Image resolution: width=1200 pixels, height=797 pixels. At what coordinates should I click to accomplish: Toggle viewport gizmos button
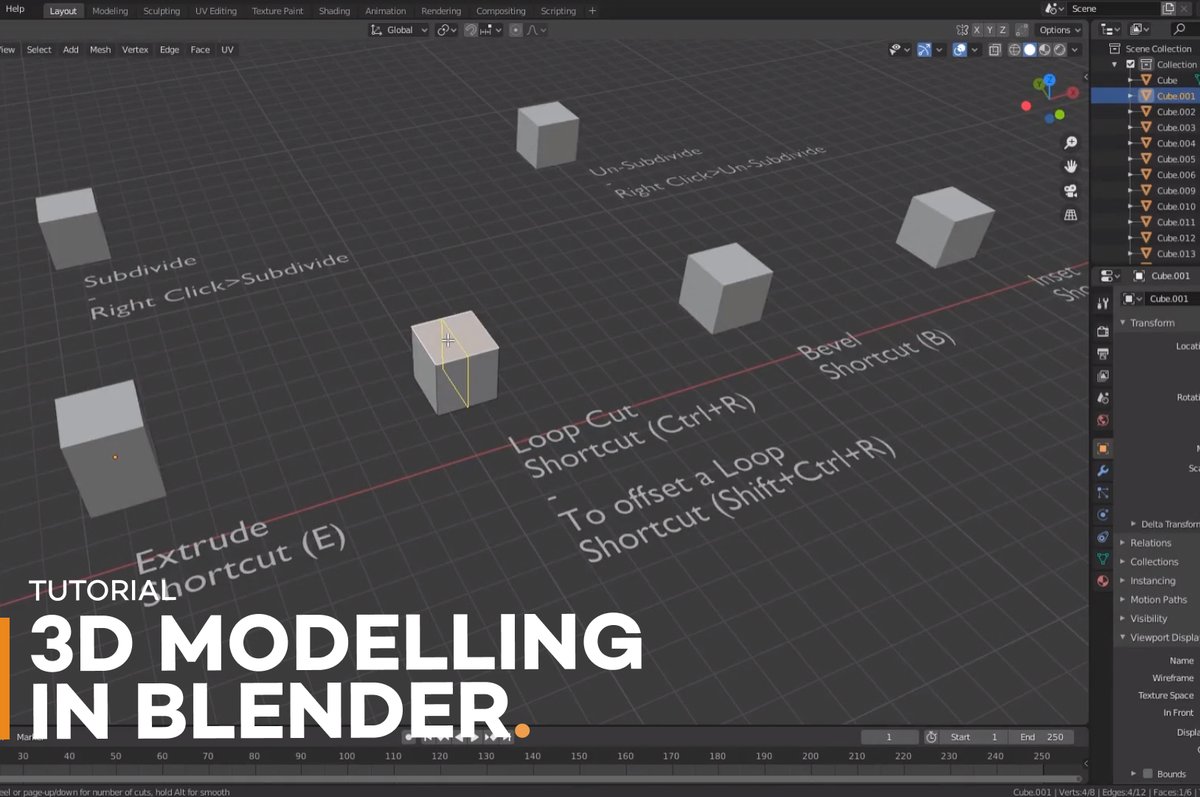pos(924,50)
